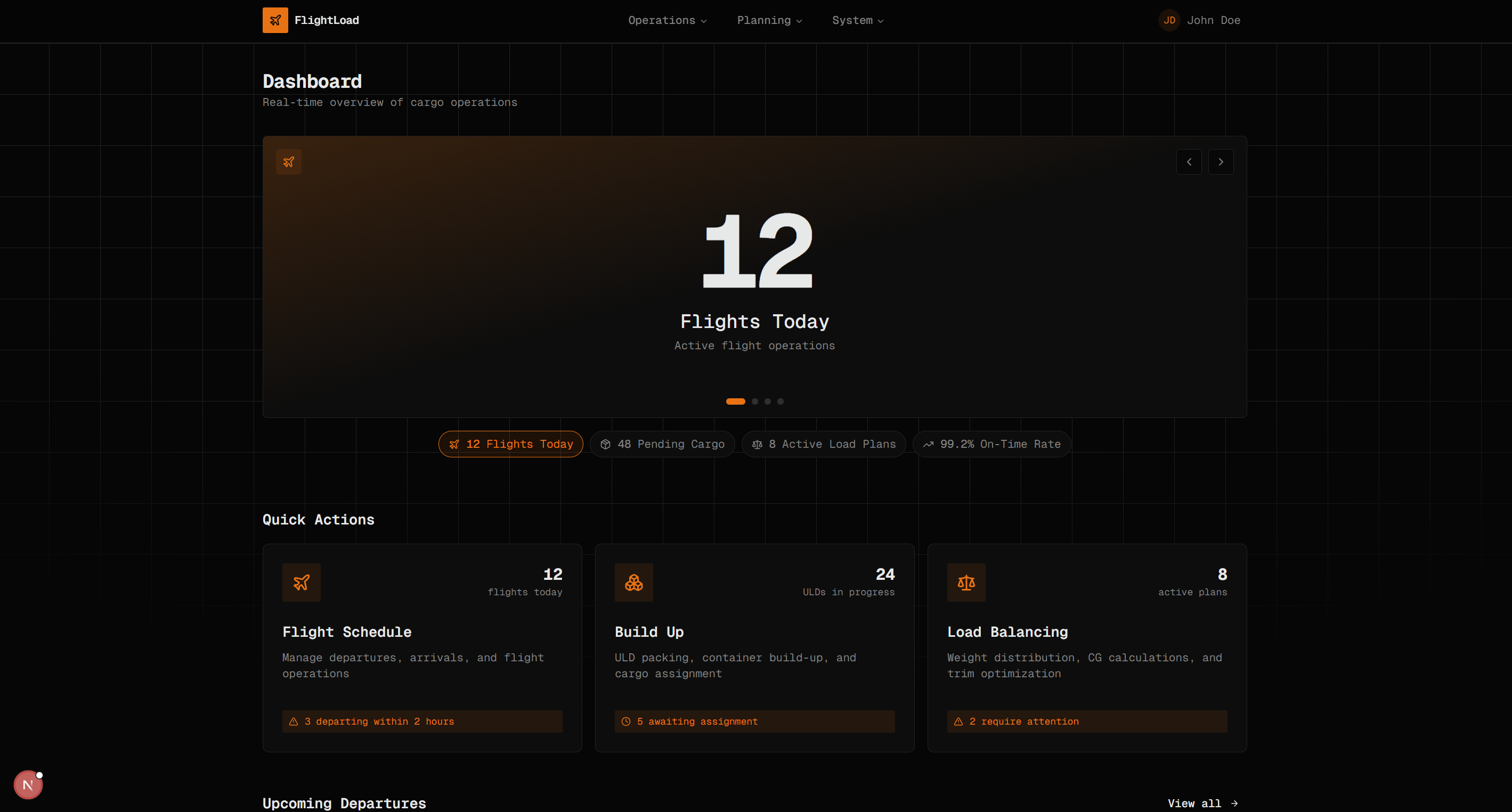Viewport: 1512px width, 812px height.
Task: Click the JD user avatar
Action: (1169, 20)
